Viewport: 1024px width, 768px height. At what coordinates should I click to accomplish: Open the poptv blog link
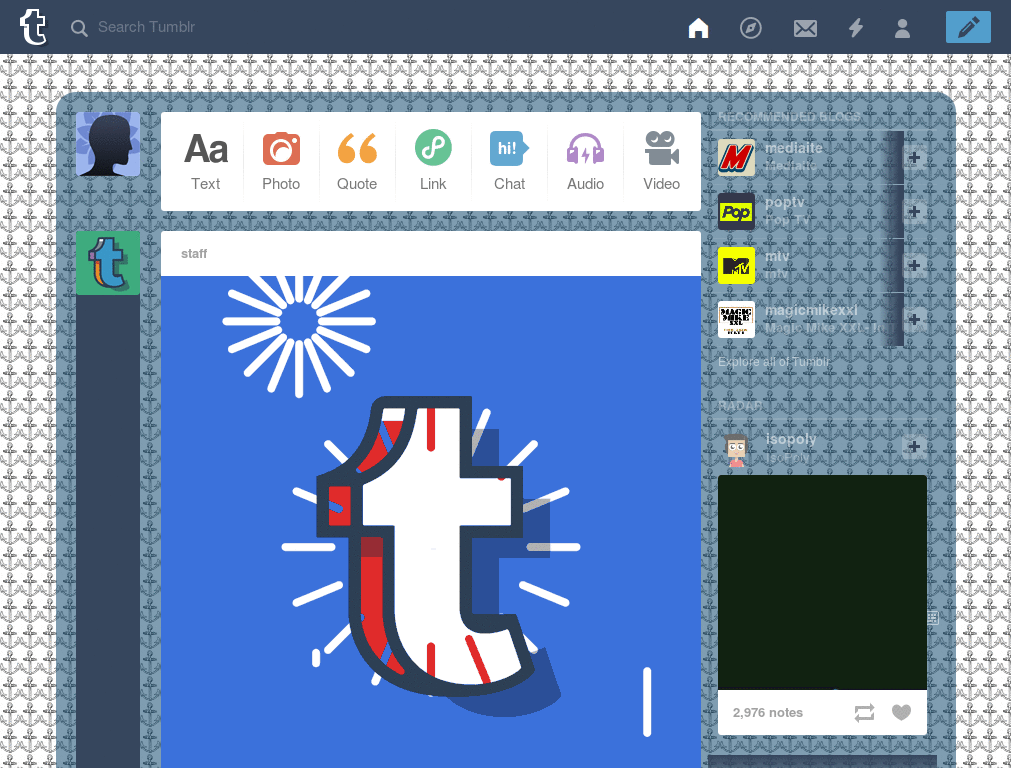pyautogui.click(x=784, y=202)
